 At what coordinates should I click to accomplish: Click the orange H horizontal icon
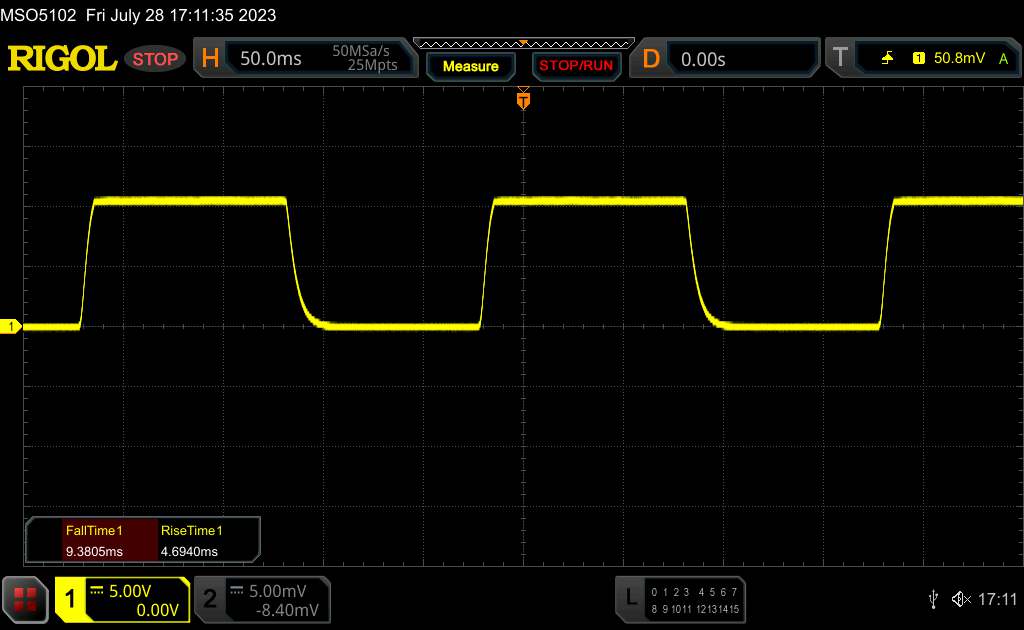coord(210,58)
